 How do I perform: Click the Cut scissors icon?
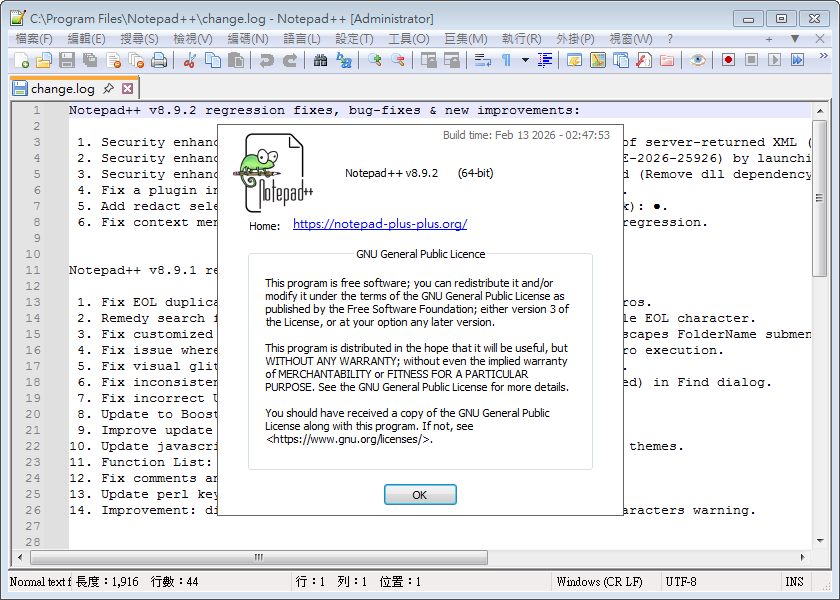click(189, 60)
